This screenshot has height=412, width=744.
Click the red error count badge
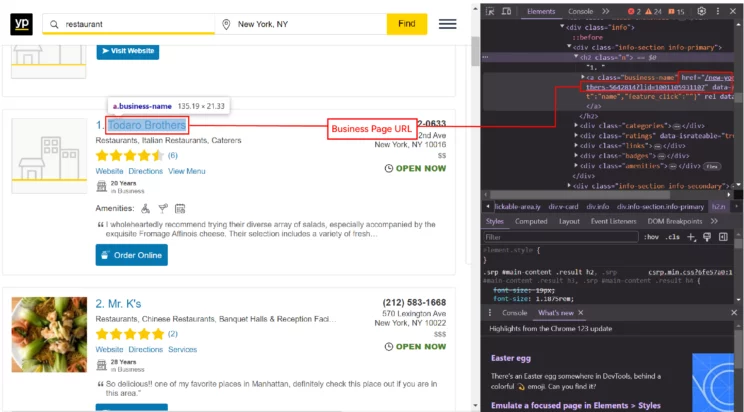634,11
